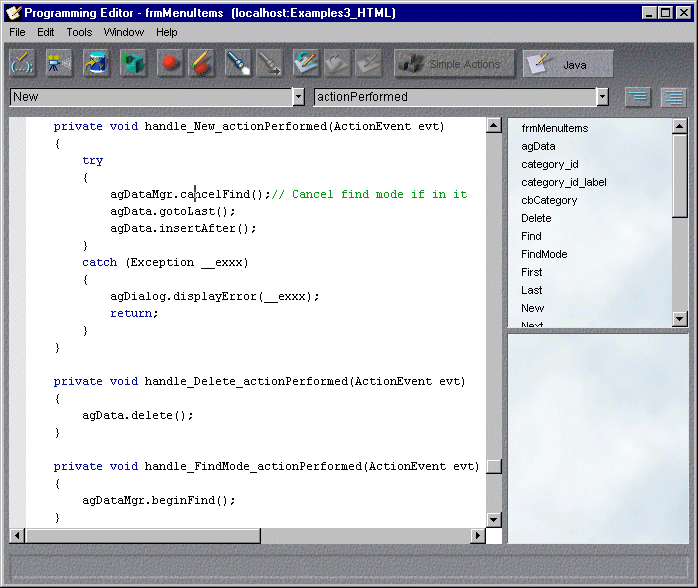The width and height of the screenshot is (698, 588).
Task: Select category_id in the object list
Action: click(550, 164)
